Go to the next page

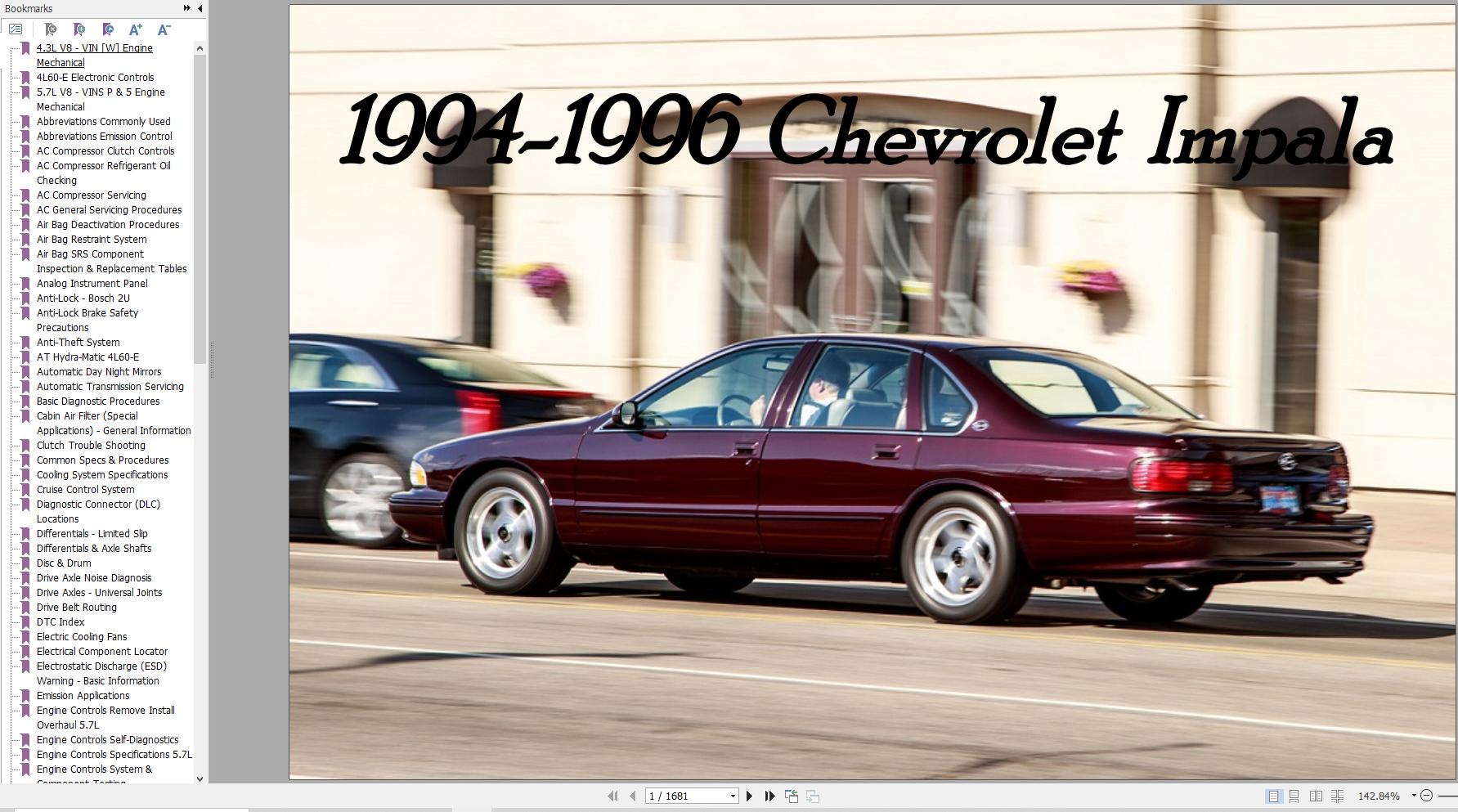coord(749,796)
